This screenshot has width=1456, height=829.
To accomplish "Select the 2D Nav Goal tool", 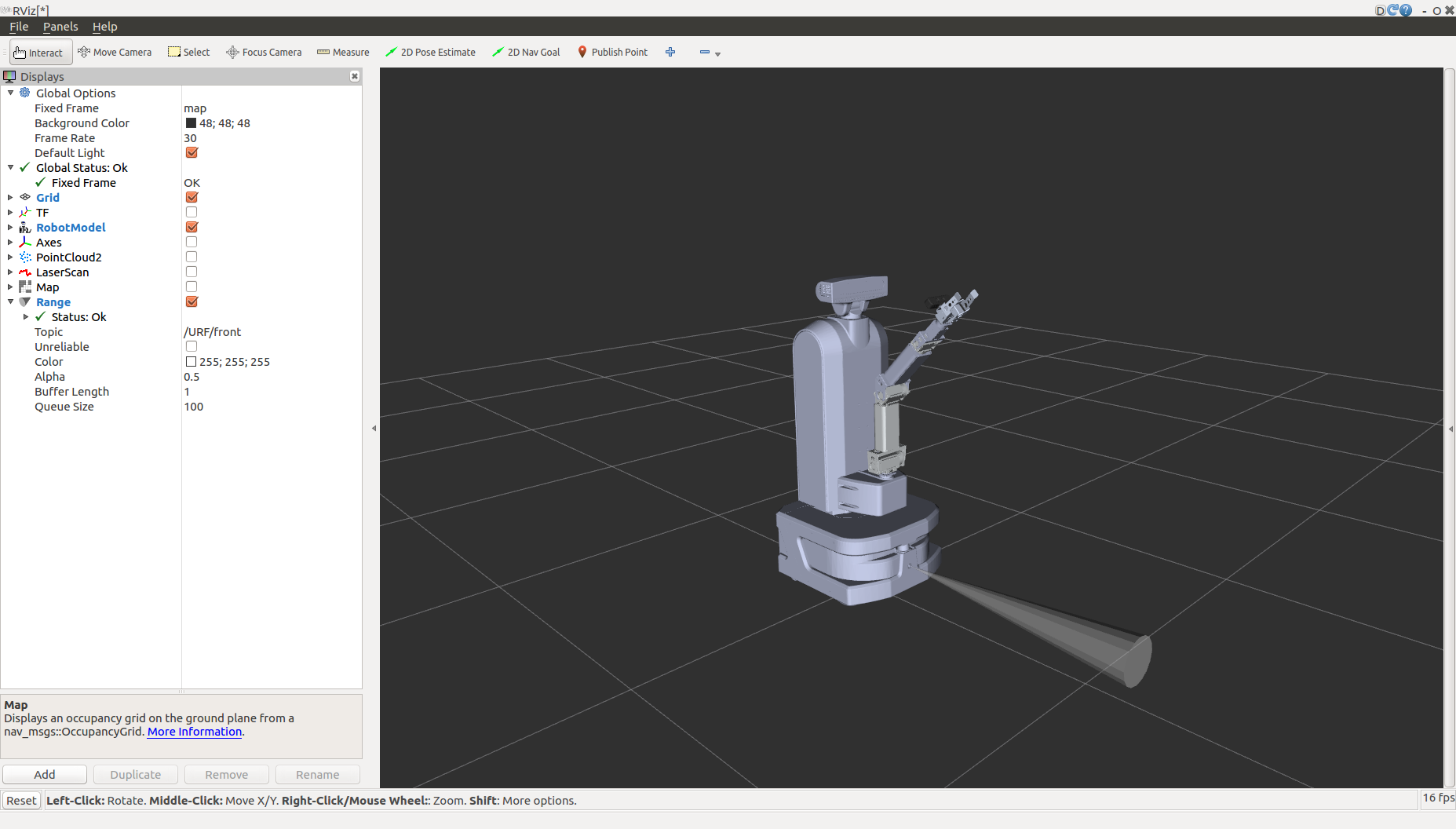I will (526, 53).
